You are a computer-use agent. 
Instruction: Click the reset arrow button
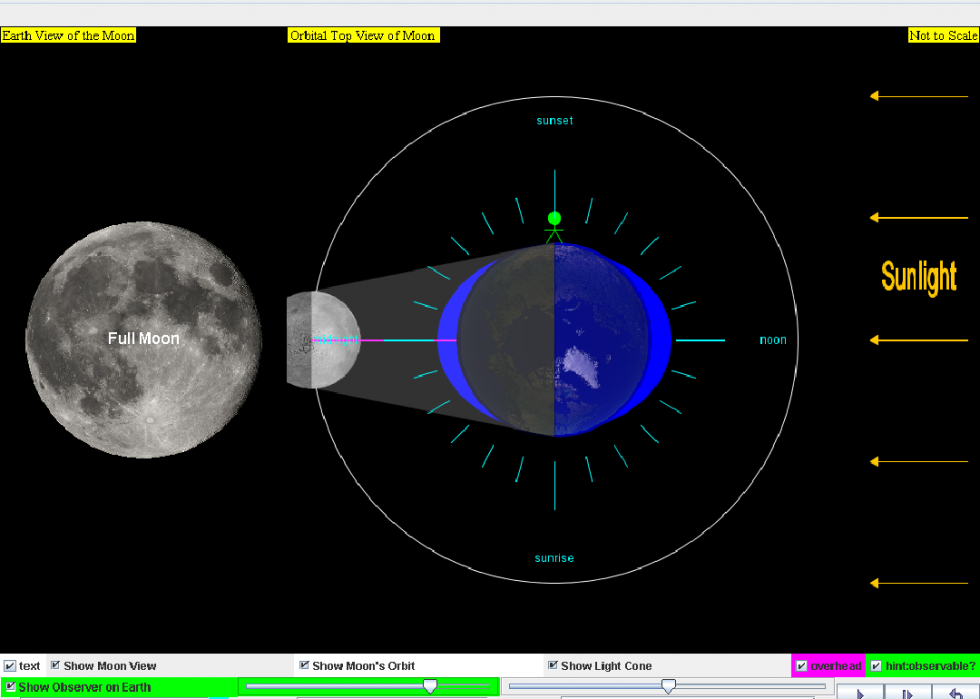tap(955, 691)
